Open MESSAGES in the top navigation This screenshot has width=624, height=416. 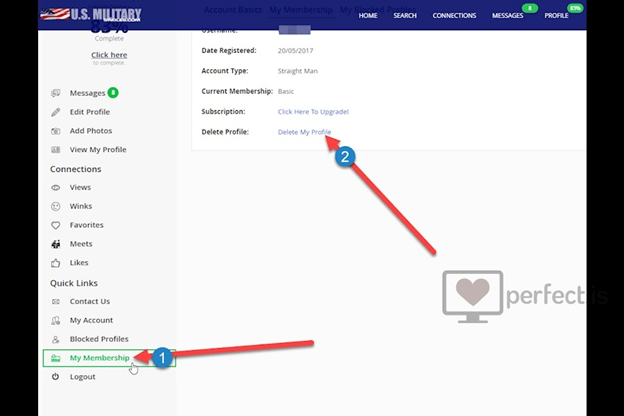tap(508, 16)
